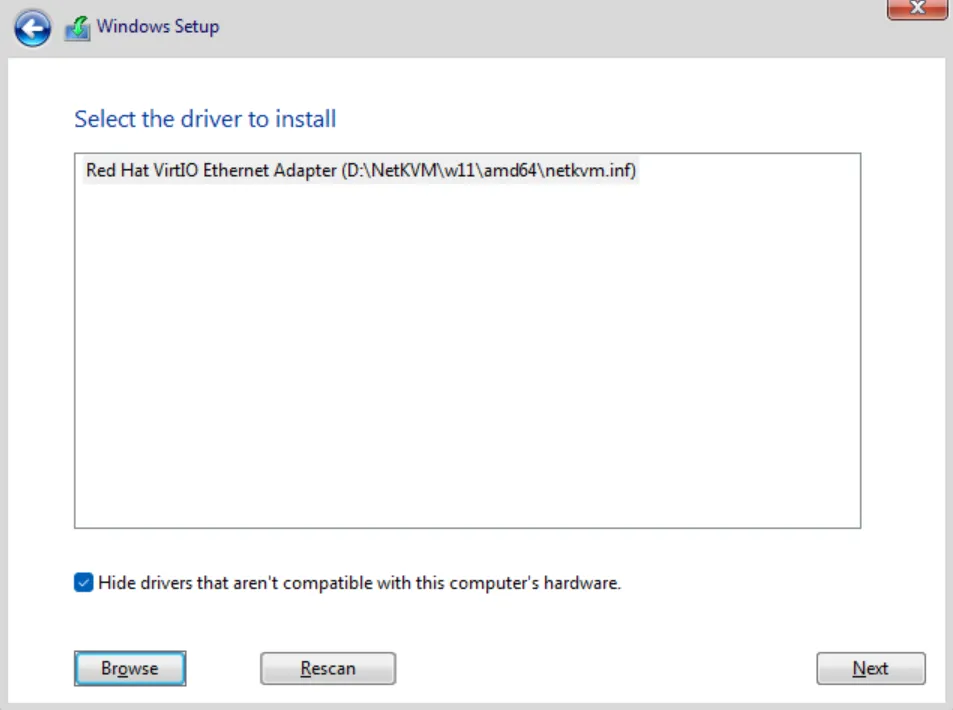Click the Windows Setup disc icon
953x710 pixels.
76,29
